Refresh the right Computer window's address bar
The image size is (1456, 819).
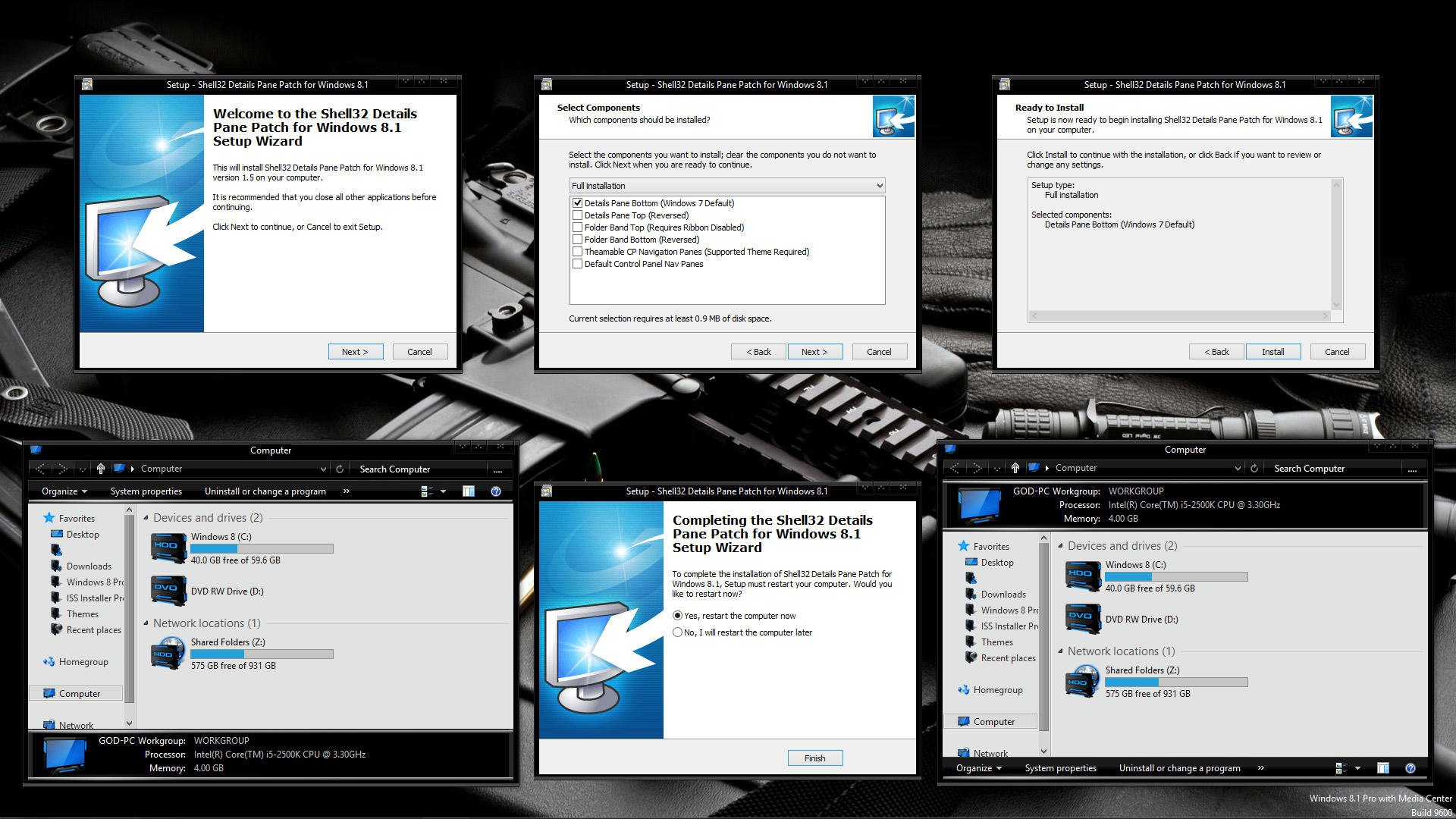(1254, 469)
